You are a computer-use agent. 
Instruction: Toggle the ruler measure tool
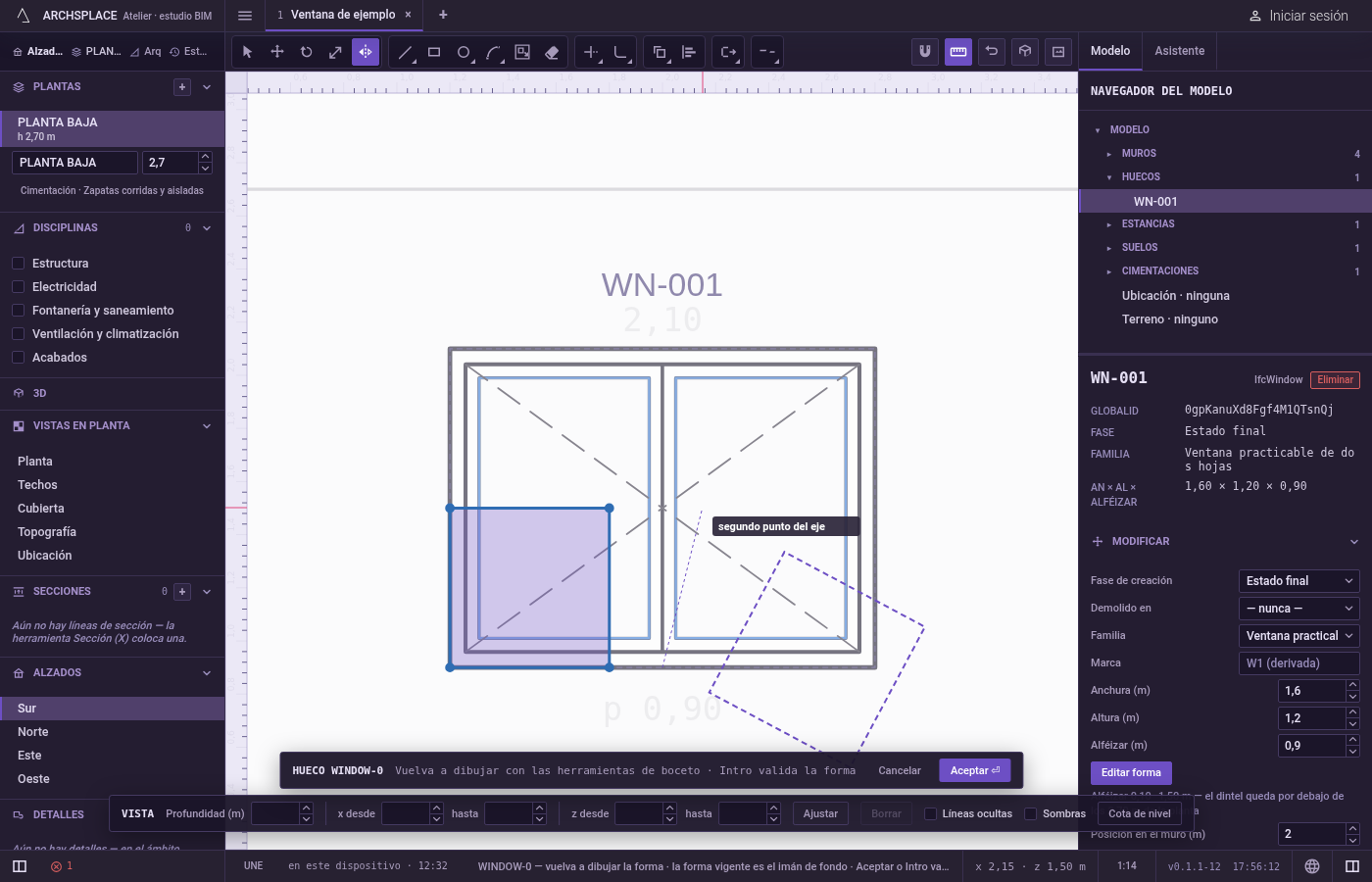tap(958, 52)
